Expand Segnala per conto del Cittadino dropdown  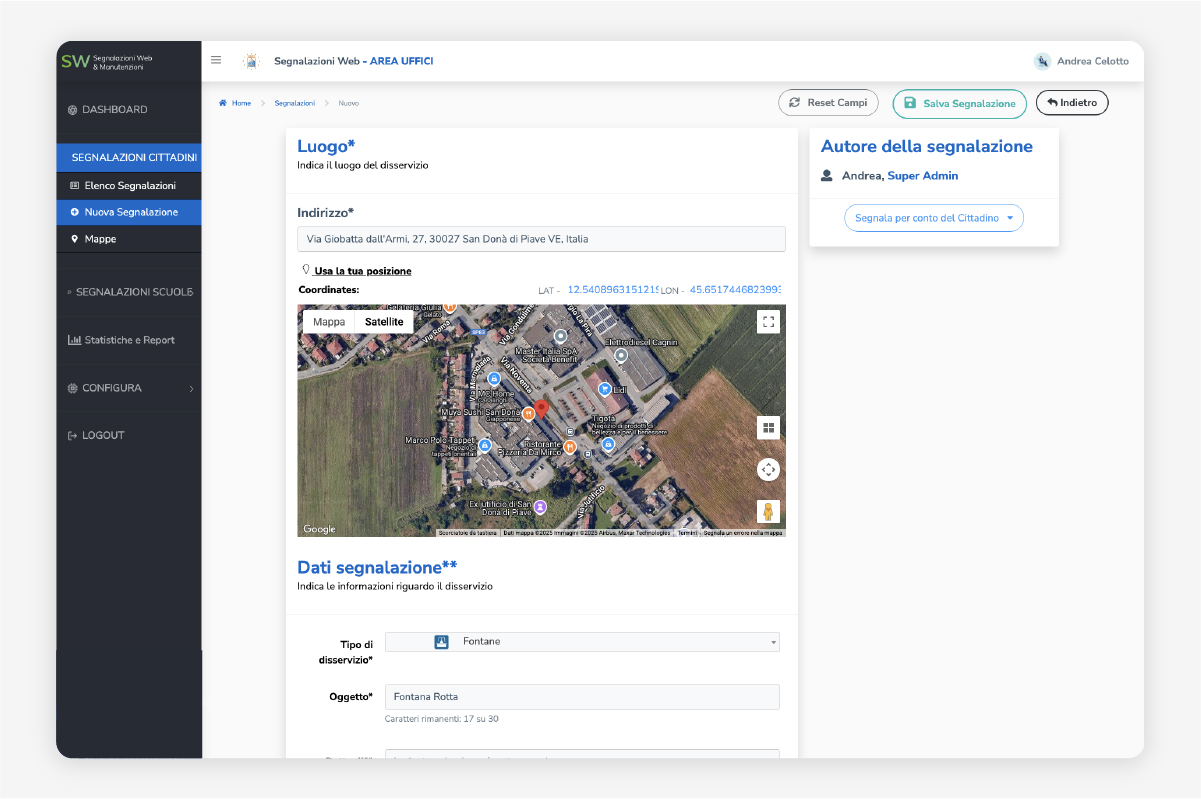933,218
